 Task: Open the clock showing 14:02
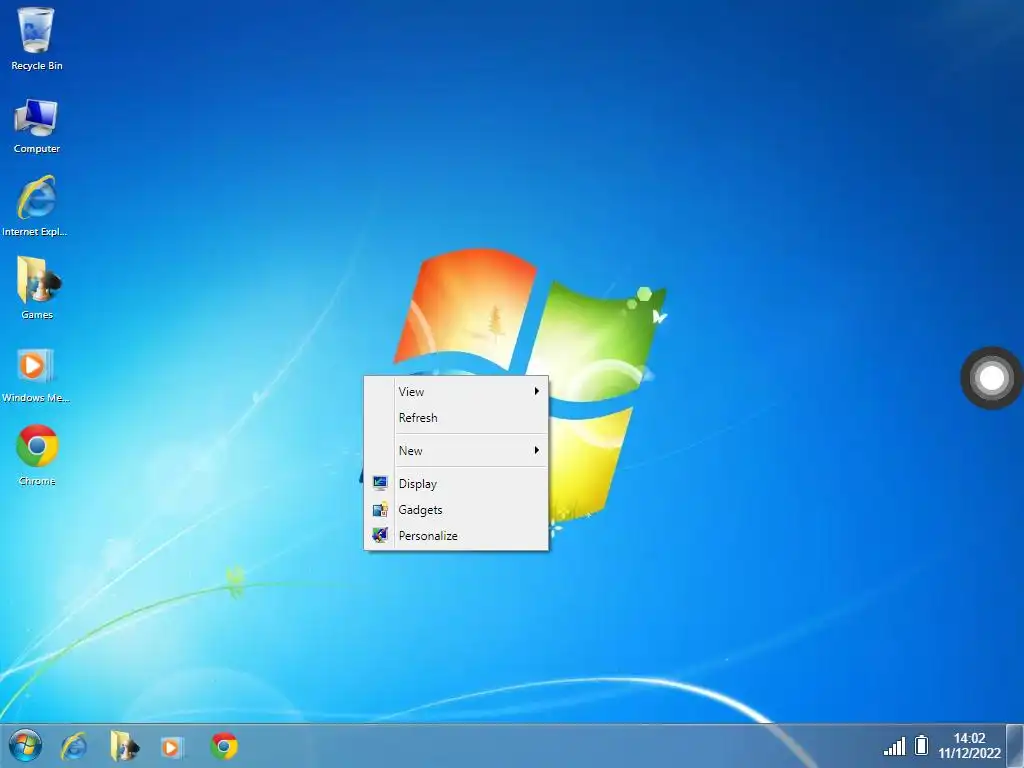pos(969,745)
